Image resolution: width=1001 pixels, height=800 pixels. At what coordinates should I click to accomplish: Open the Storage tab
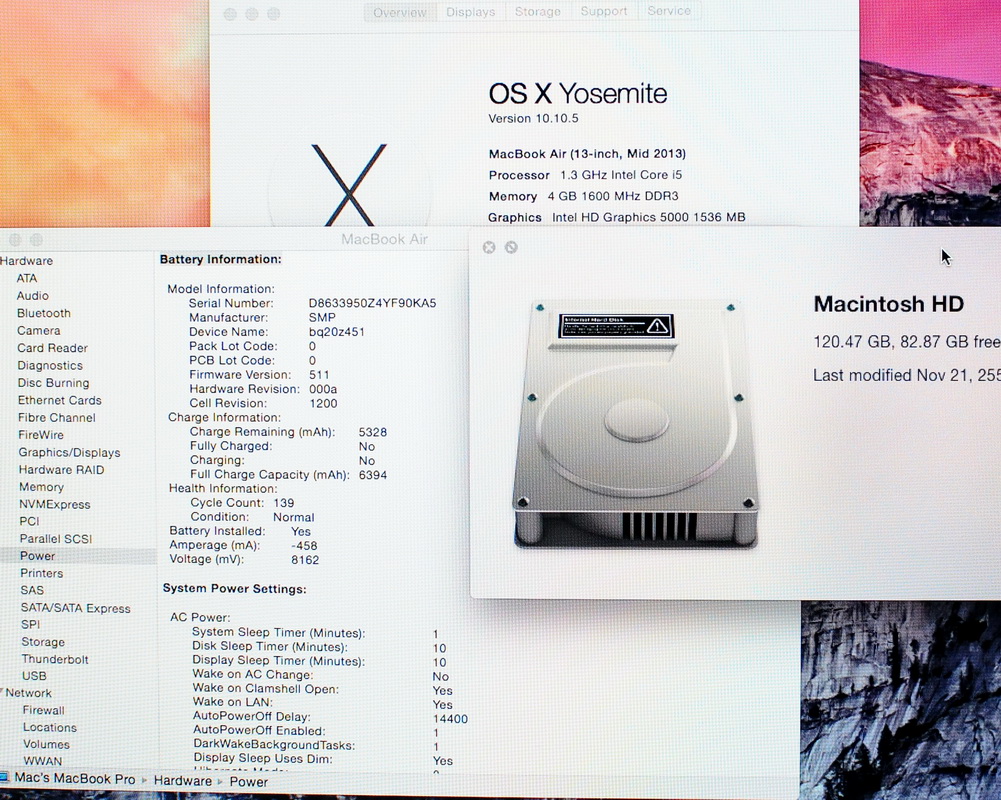[538, 11]
